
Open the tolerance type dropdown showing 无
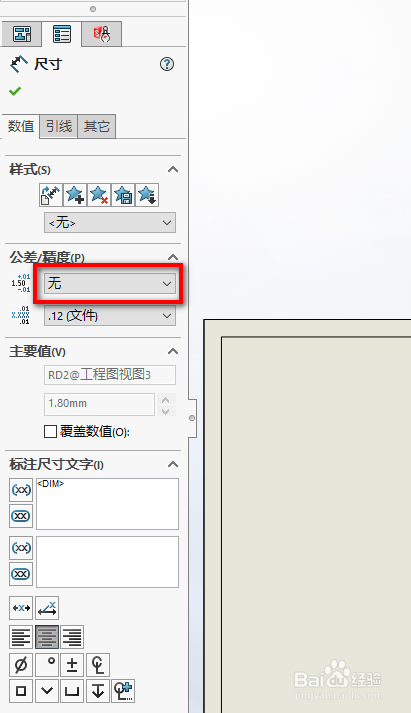110,283
